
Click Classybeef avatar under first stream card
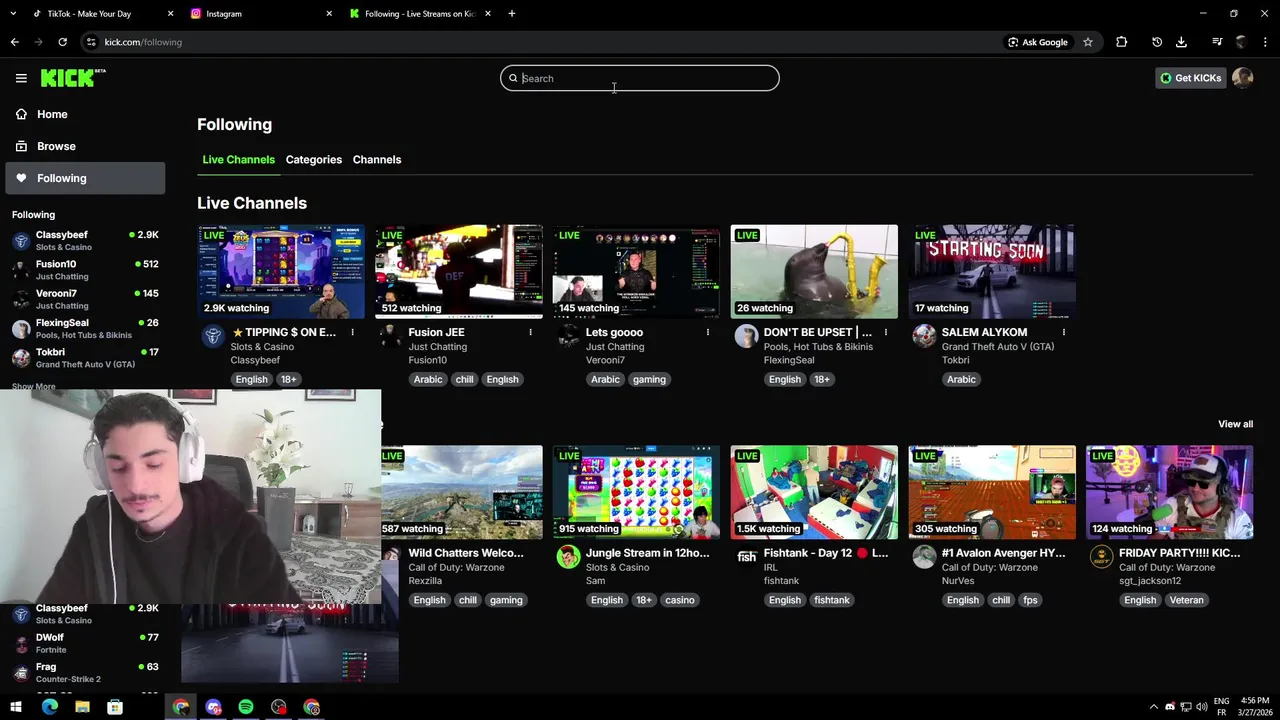[212, 336]
